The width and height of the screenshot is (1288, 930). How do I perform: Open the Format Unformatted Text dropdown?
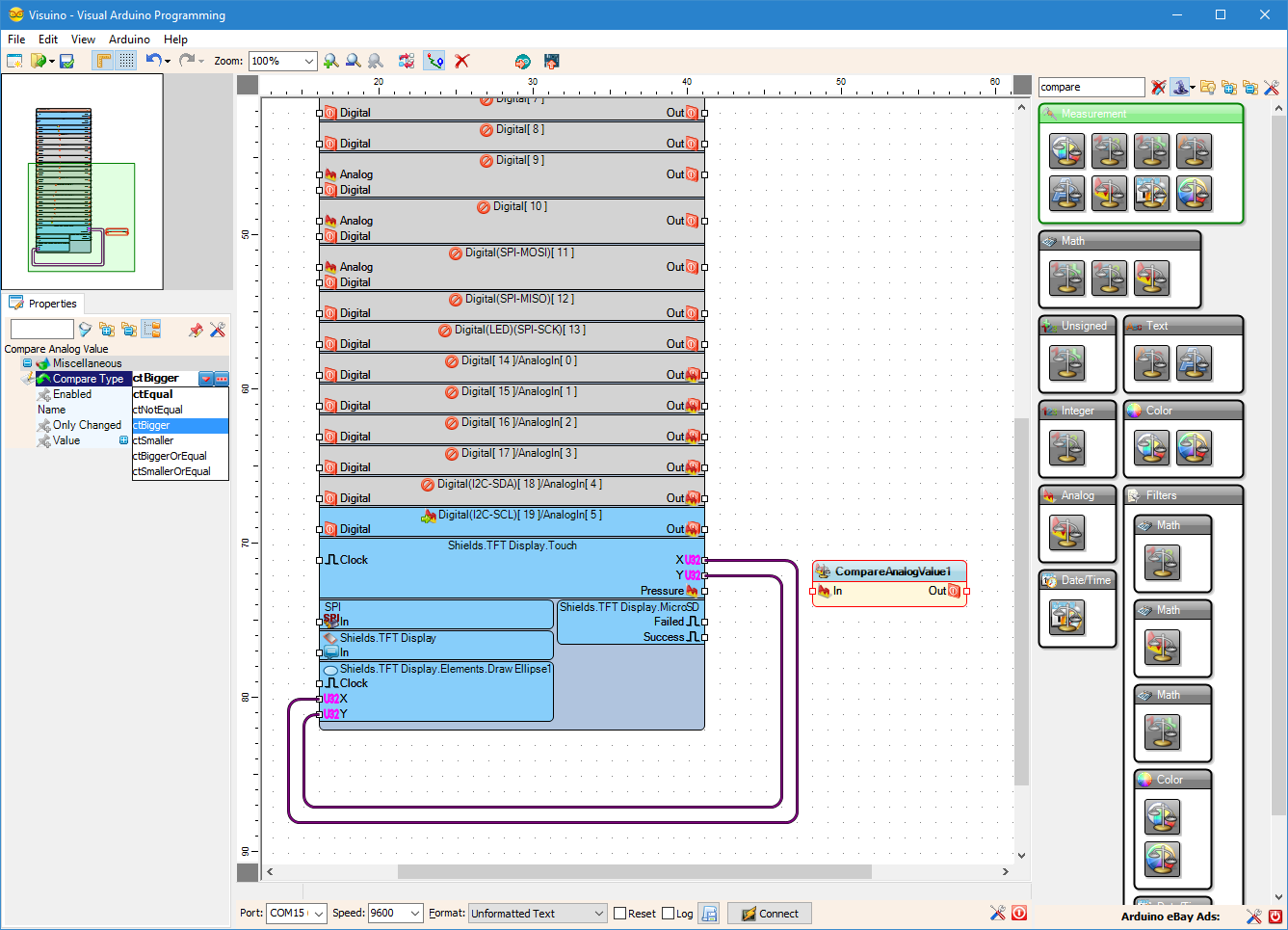[x=598, y=914]
